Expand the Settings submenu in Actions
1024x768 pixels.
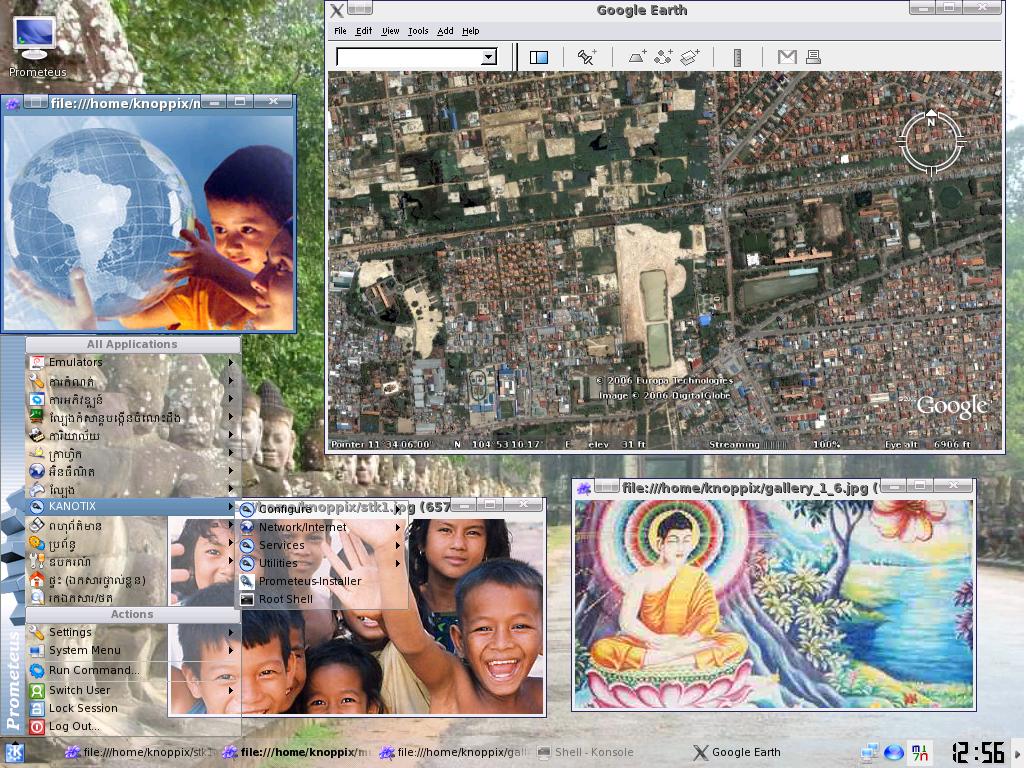pyautogui.click(x=133, y=632)
